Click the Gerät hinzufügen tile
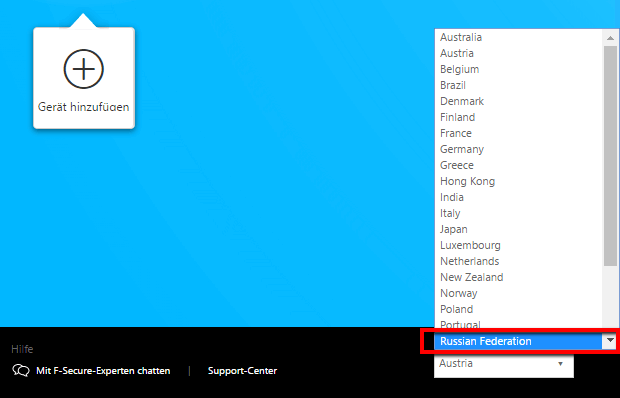This screenshot has height=398, width=620. pos(84,78)
